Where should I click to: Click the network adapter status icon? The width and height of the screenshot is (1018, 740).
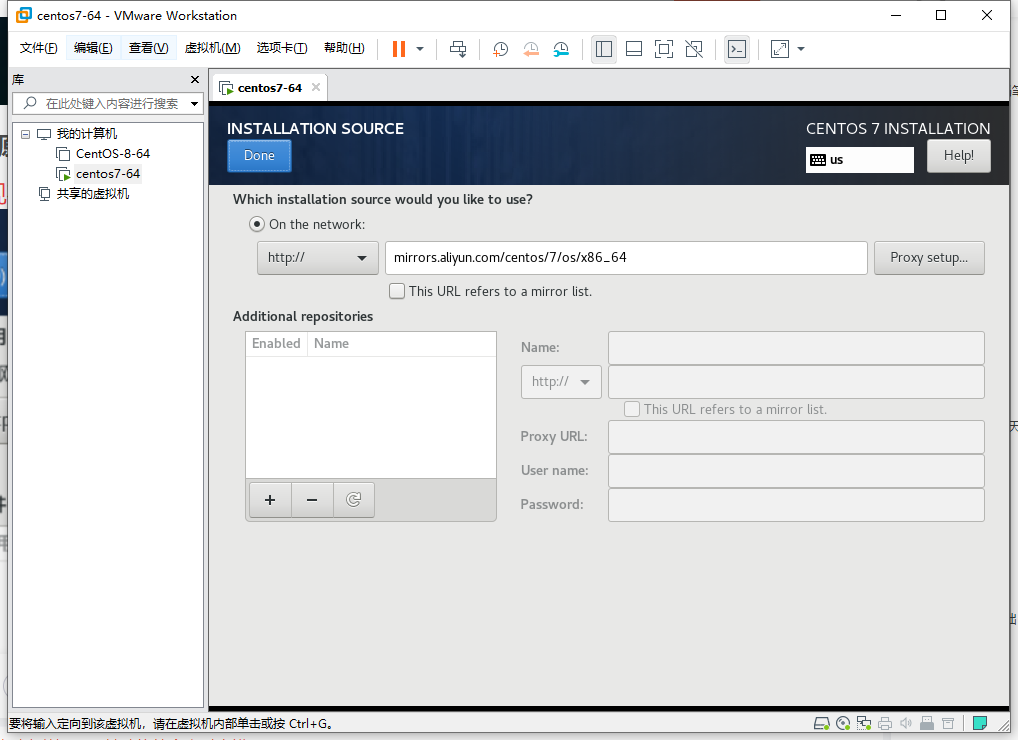864,723
